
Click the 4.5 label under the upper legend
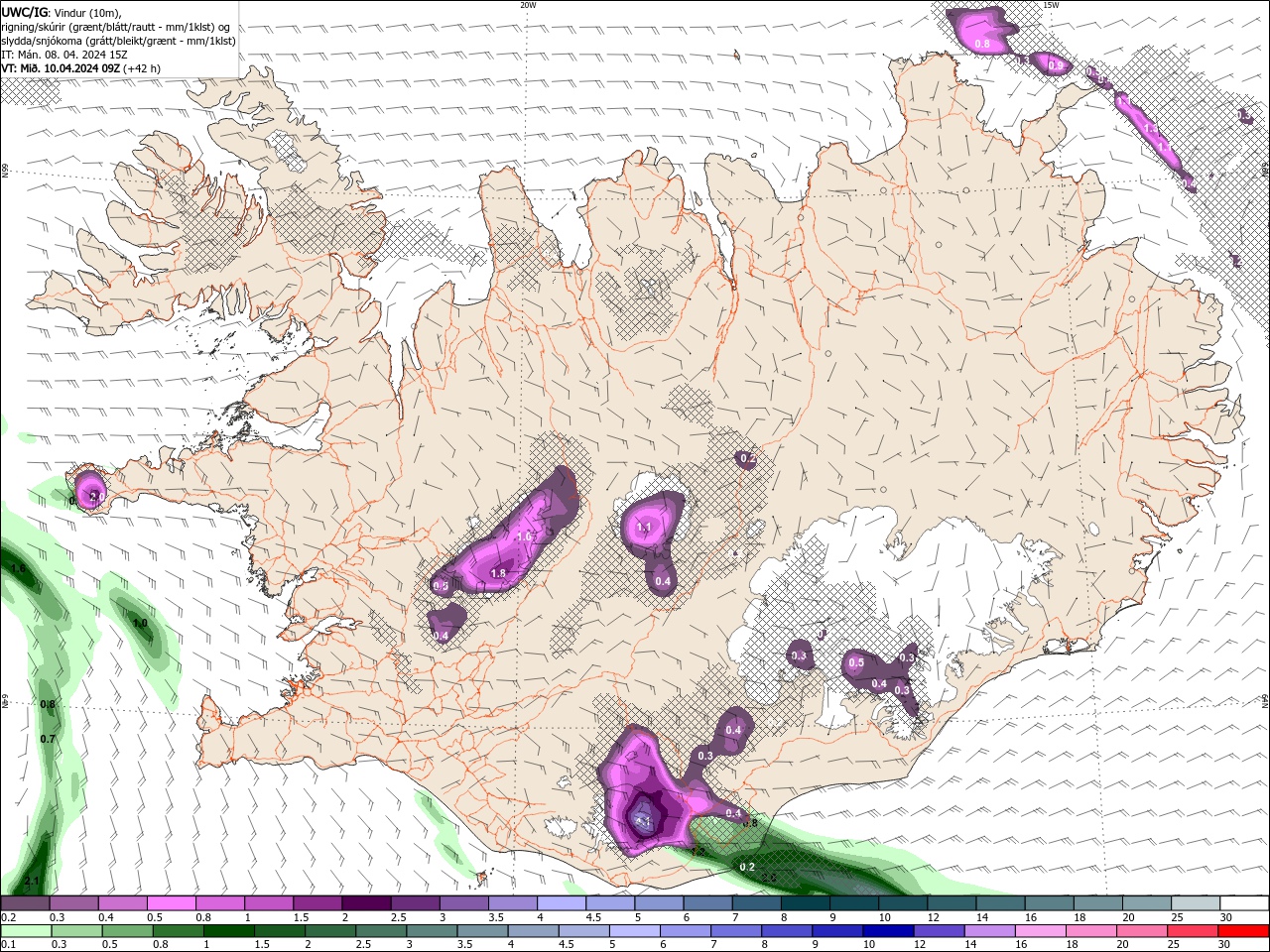[x=593, y=917]
